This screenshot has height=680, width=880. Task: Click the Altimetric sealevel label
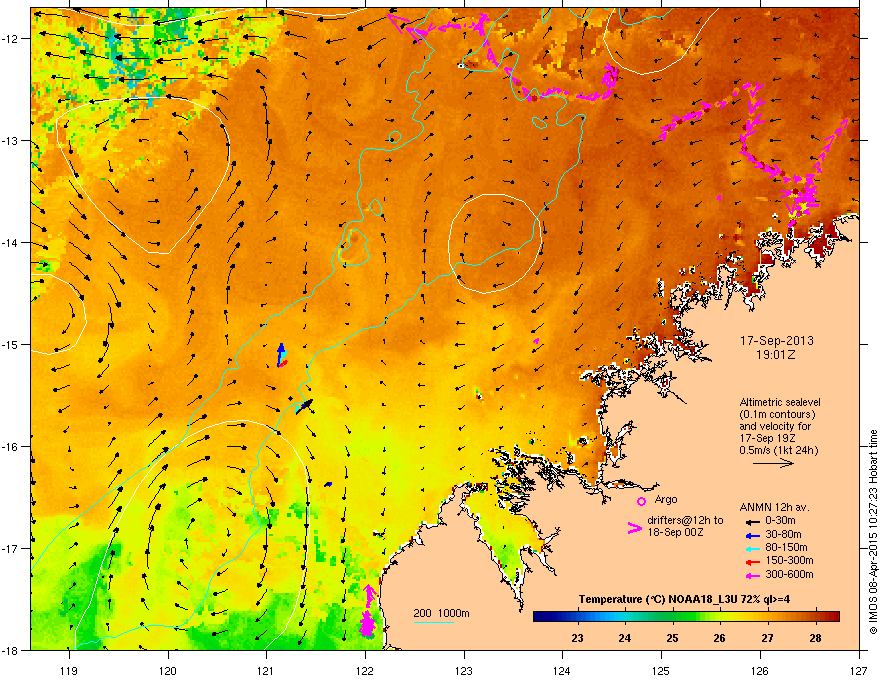pyautogui.click(x=780, y=402)
